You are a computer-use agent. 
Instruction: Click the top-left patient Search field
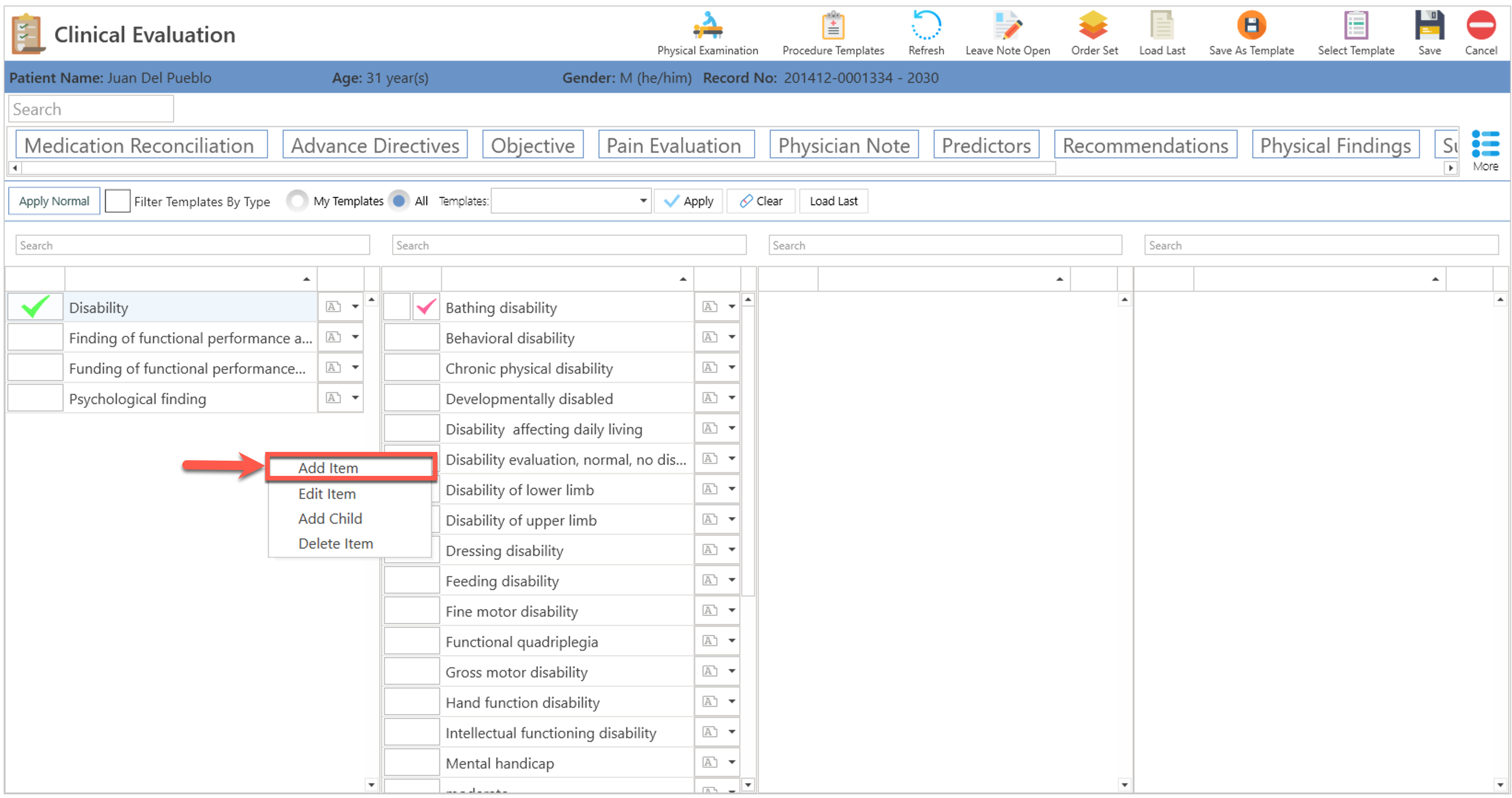91,109
